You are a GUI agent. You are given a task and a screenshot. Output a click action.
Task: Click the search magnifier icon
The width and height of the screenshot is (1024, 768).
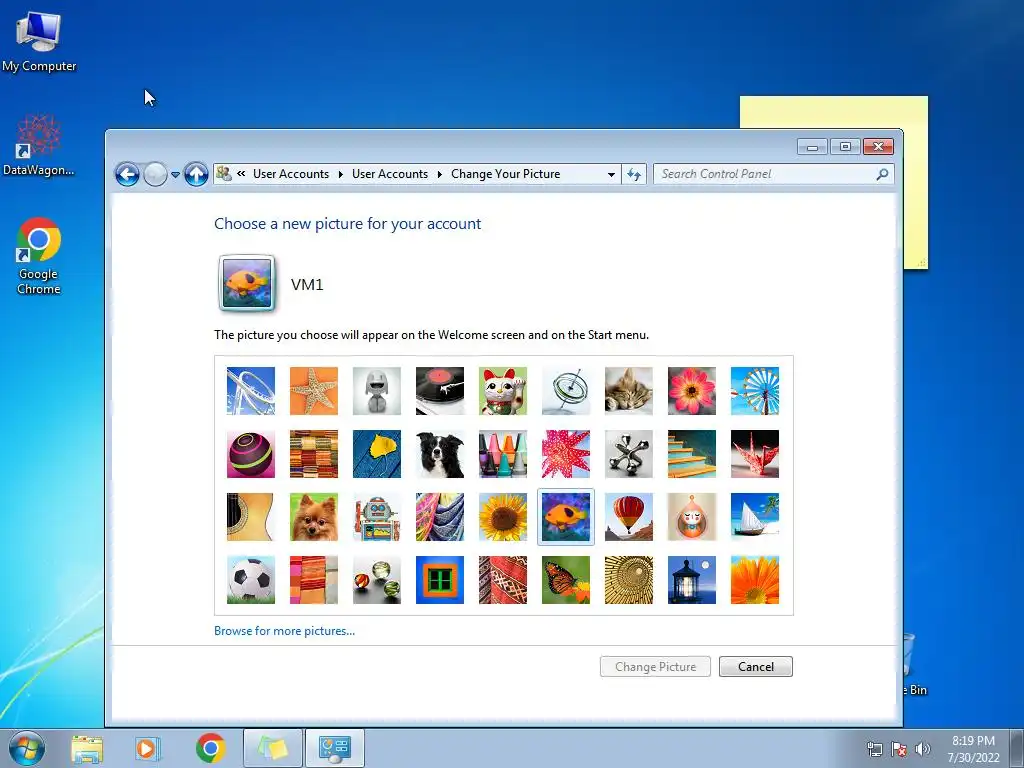[882, 174]
